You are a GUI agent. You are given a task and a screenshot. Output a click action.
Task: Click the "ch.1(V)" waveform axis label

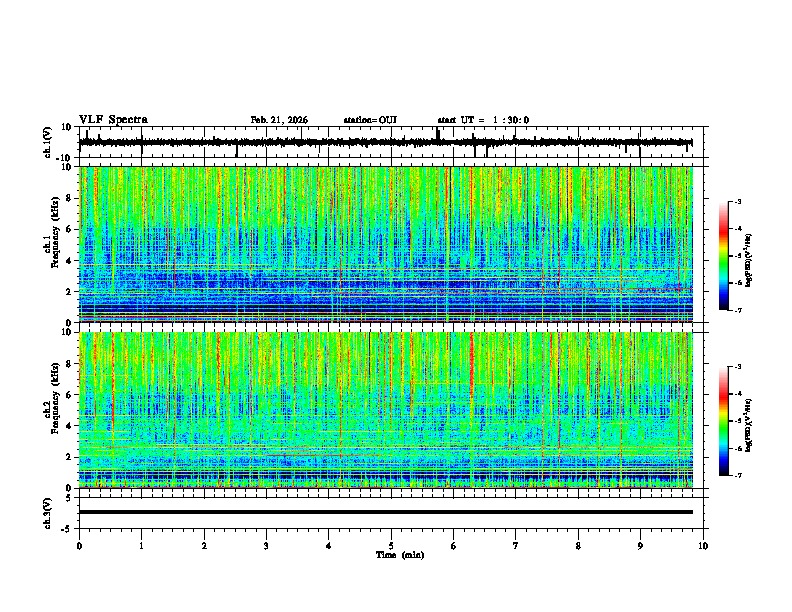point(48,142)
